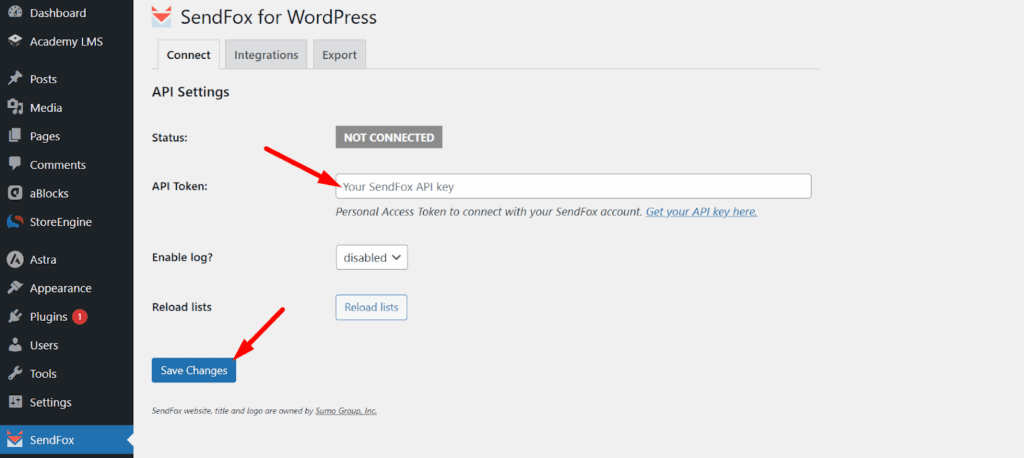1024x458 pixels.
Task: Click the Posts pushpin icon
Action: 15,79
